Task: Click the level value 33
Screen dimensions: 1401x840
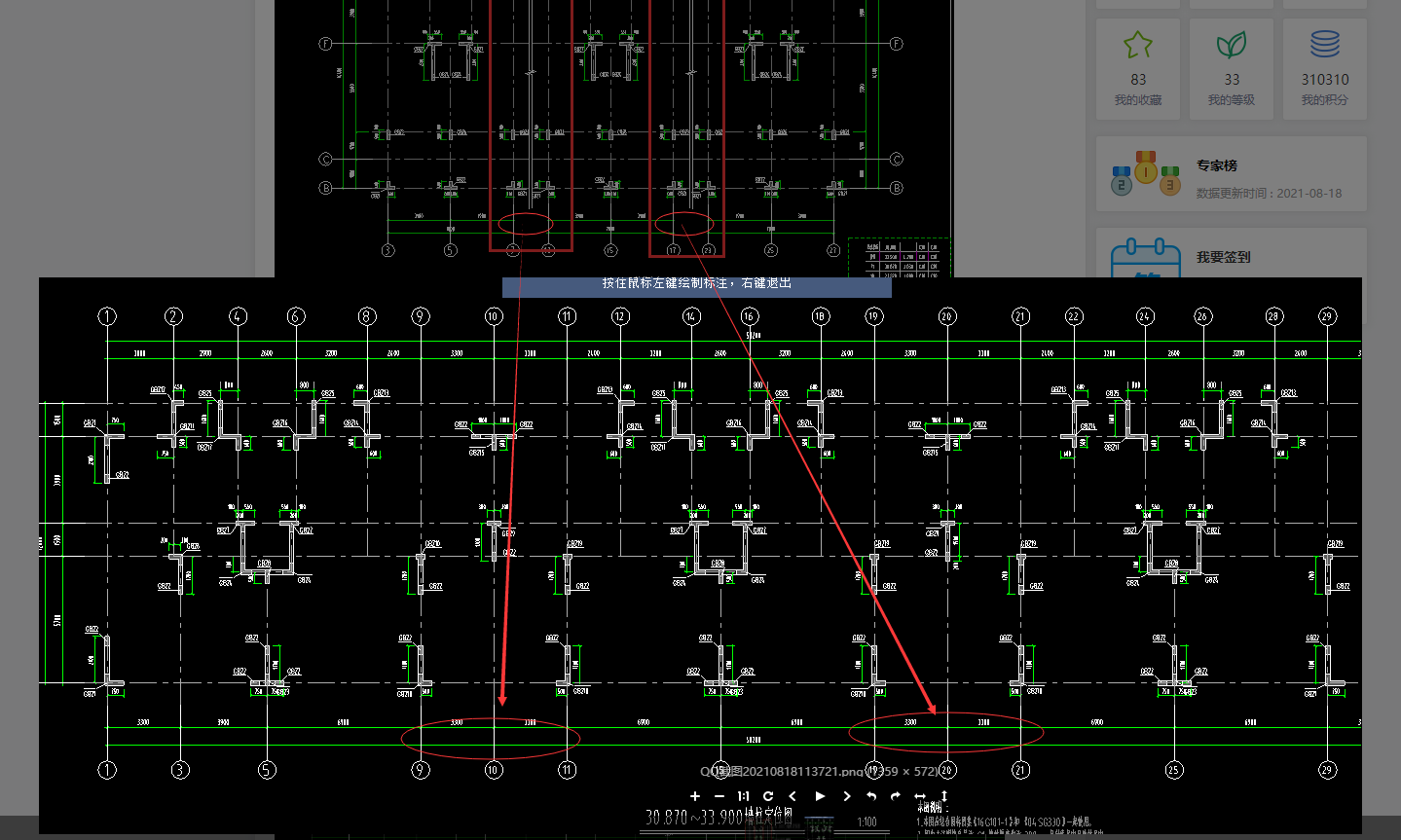Action: pyautogui.click(x=1232, y=79)
